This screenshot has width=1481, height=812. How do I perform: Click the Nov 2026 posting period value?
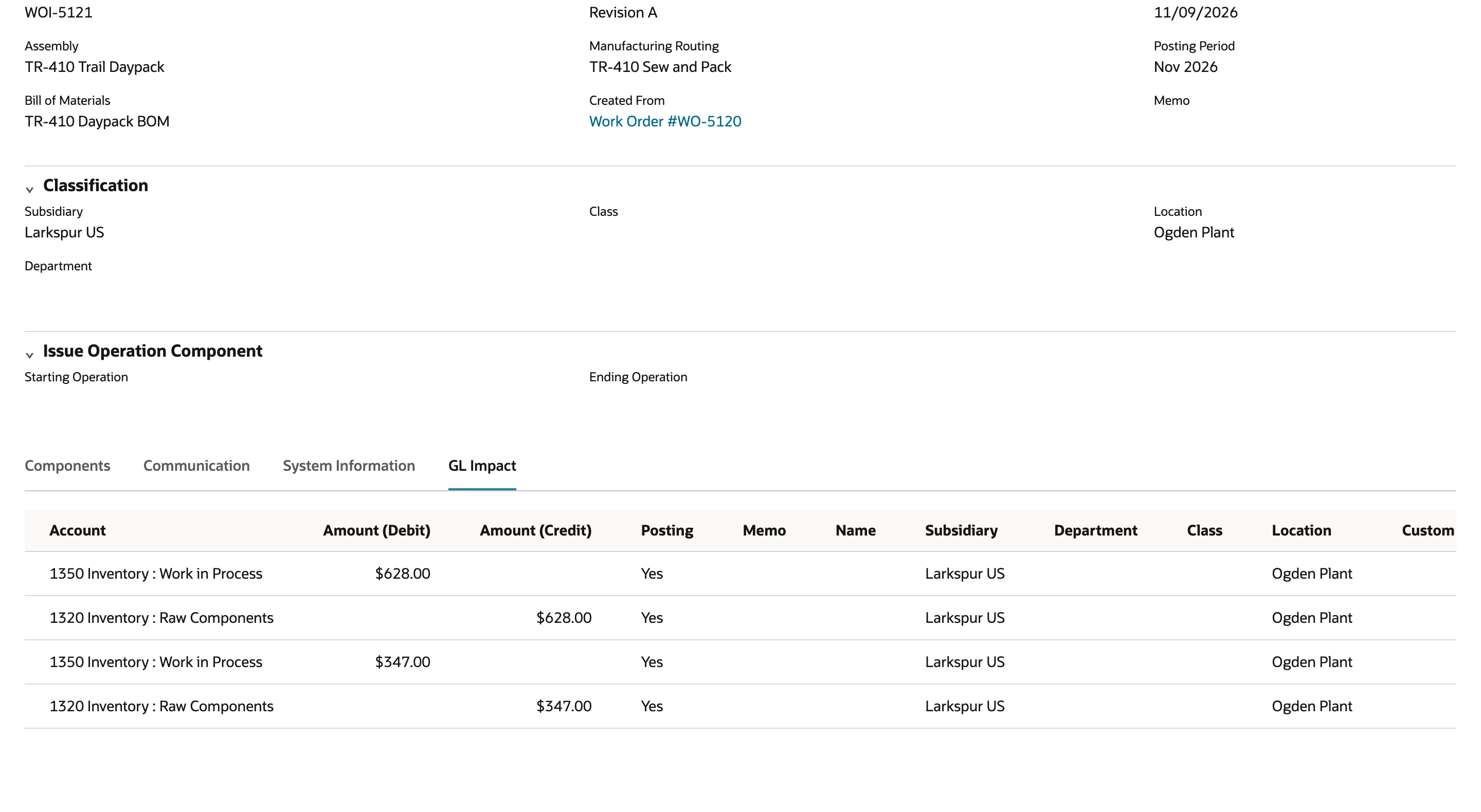coord(1185,67)
